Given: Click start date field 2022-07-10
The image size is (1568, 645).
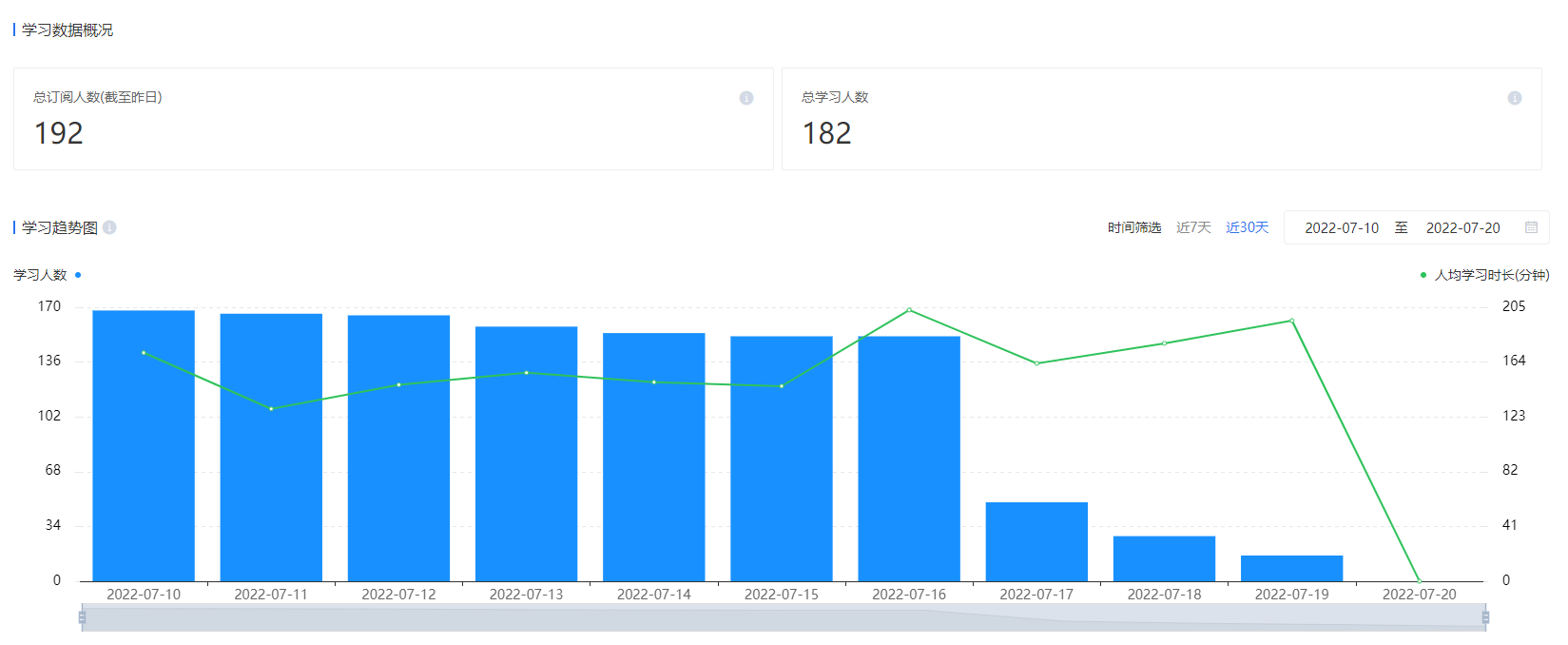Looking at the screenshot, I should (x=1341, y=228).
